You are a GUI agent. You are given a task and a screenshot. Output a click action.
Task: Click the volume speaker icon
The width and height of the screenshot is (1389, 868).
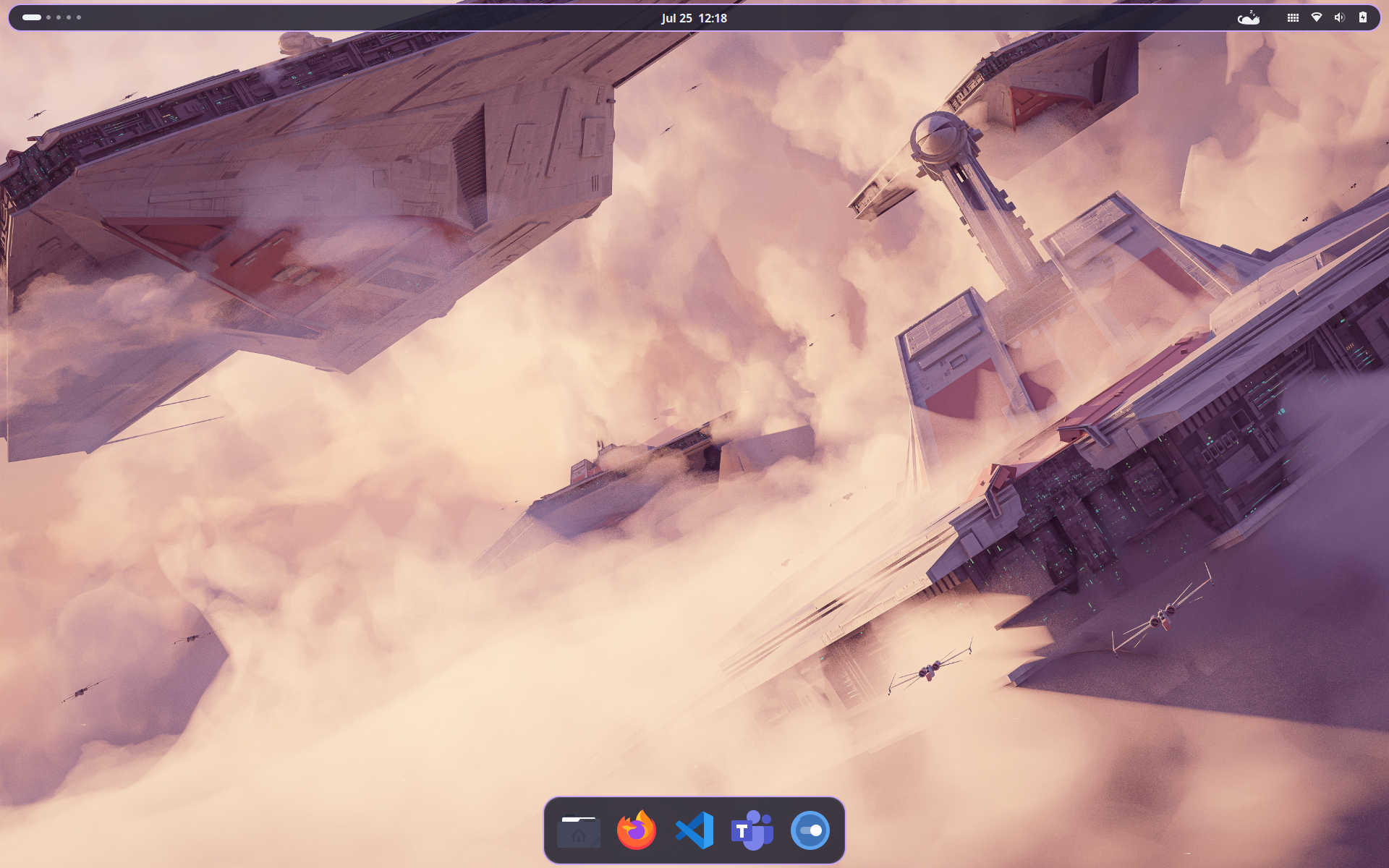pos(1339,17)
